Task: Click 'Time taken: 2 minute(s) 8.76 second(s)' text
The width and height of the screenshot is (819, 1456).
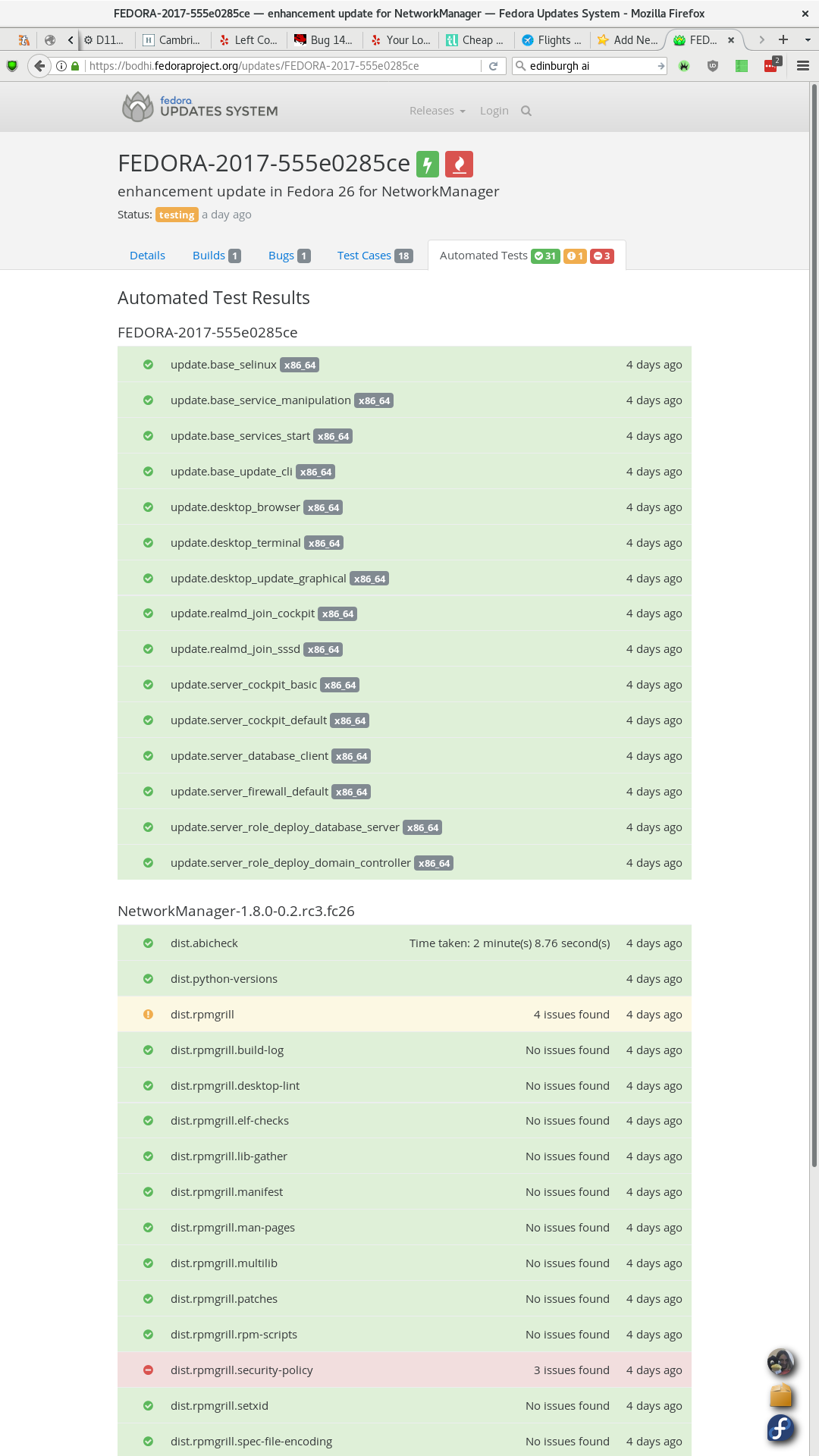Action: point(510,943)
